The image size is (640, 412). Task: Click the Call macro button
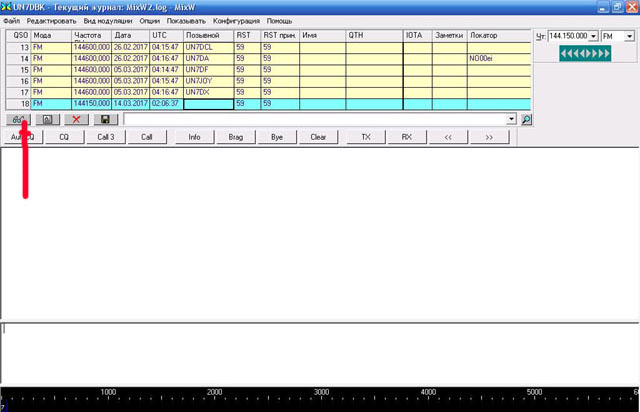pos(147,137)
